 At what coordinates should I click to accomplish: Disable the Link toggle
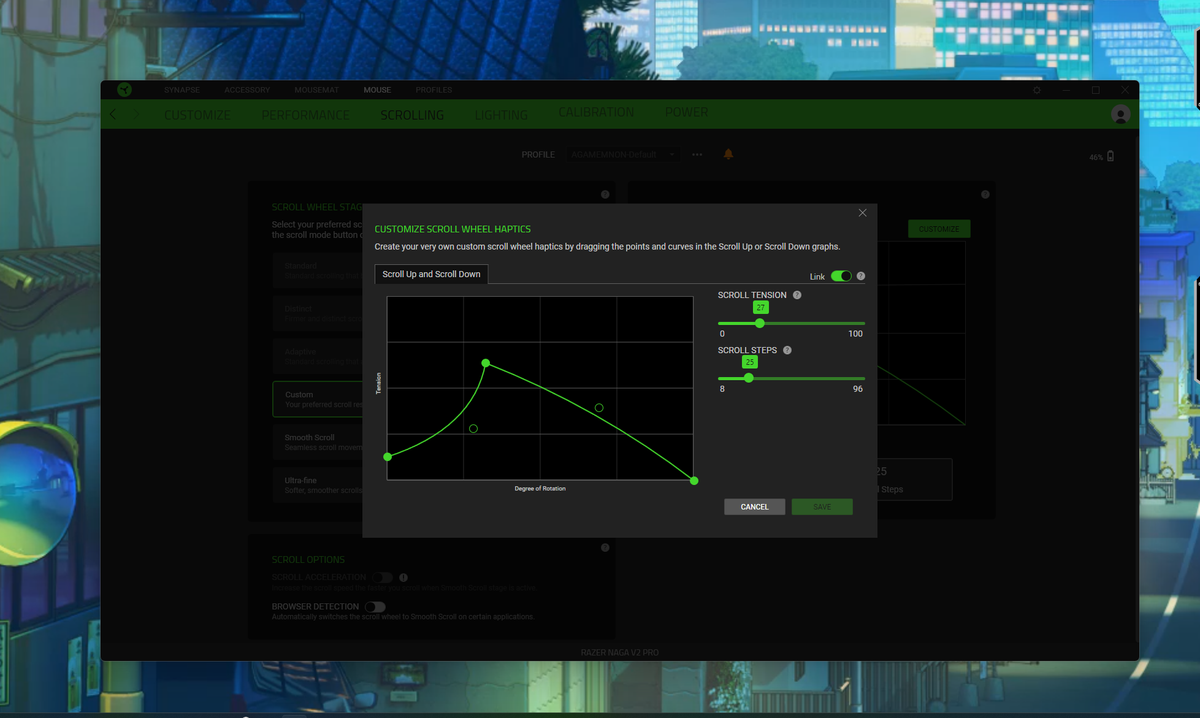(x=841, y=275)
